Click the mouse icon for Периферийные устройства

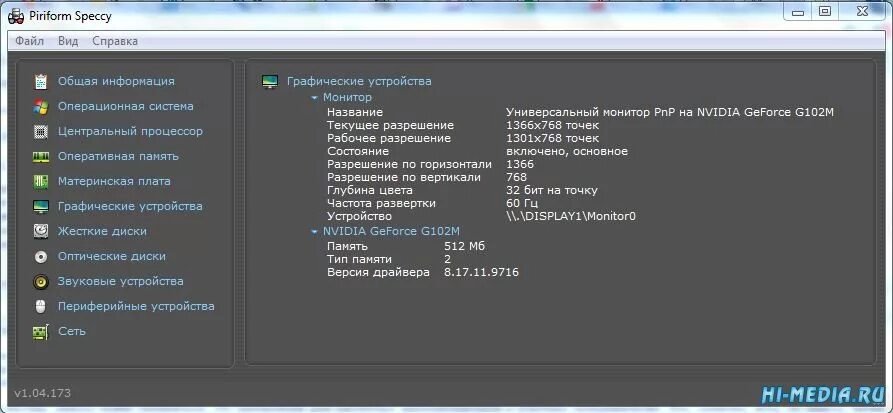(x=40, y=306)
